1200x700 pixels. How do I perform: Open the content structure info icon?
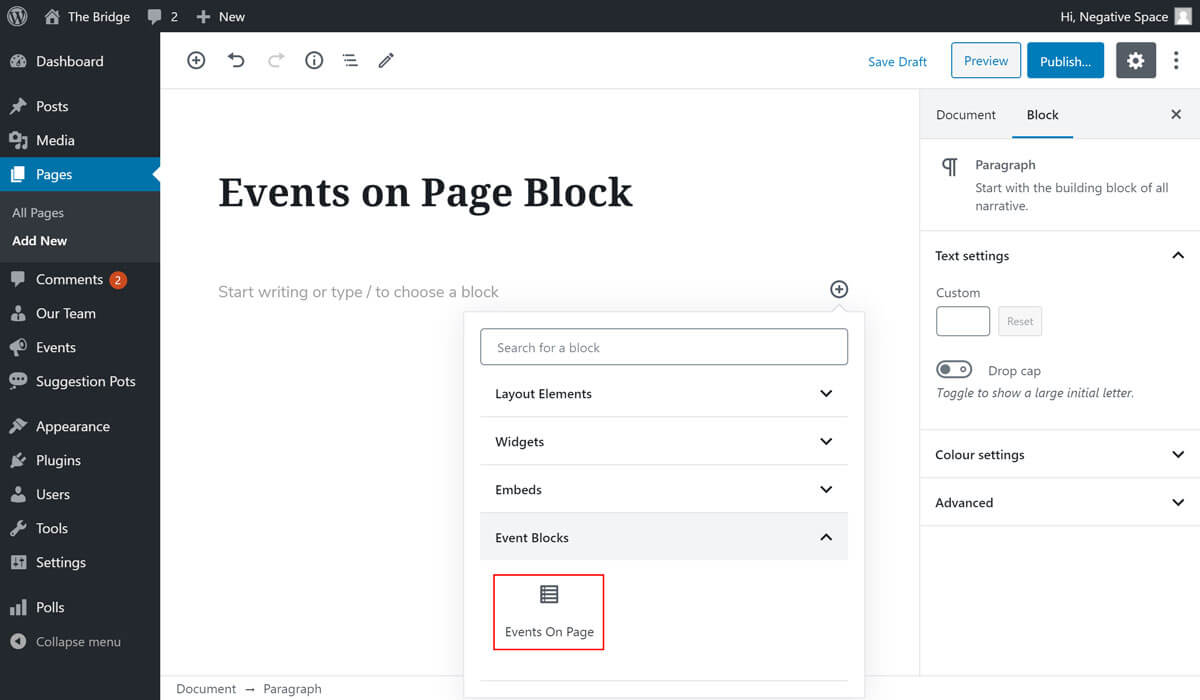[314, 61]
